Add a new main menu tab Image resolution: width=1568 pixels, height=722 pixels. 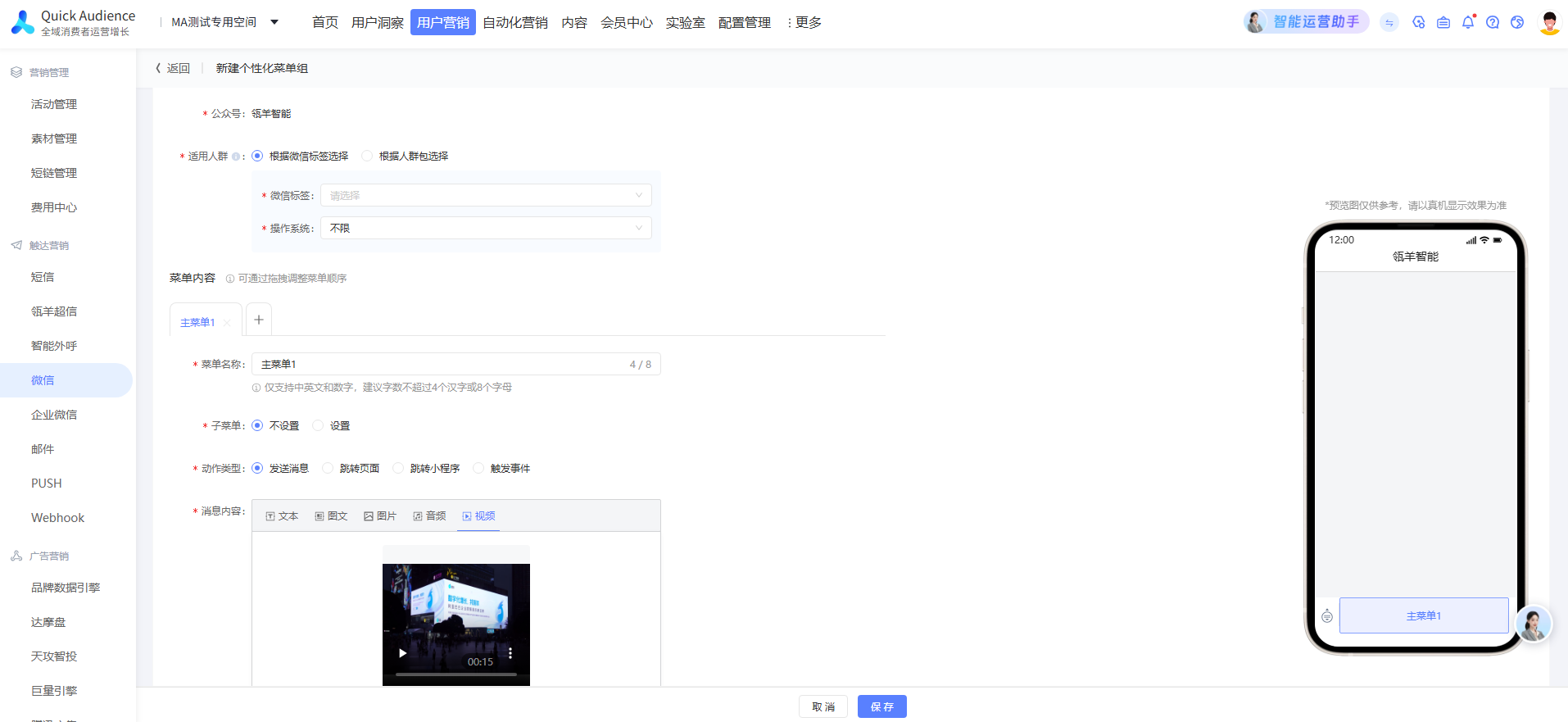point(259,320)
